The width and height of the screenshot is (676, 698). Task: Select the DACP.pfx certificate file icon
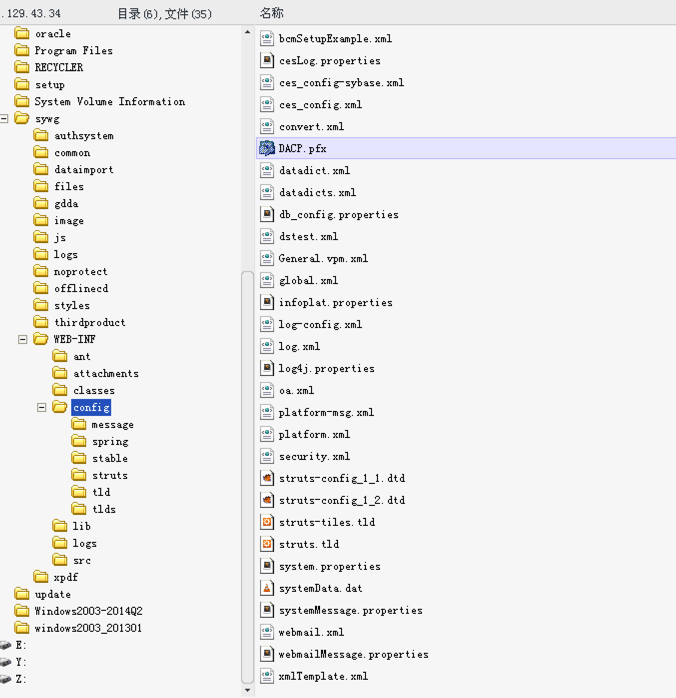pyautogui.click(x=267, y=148)
